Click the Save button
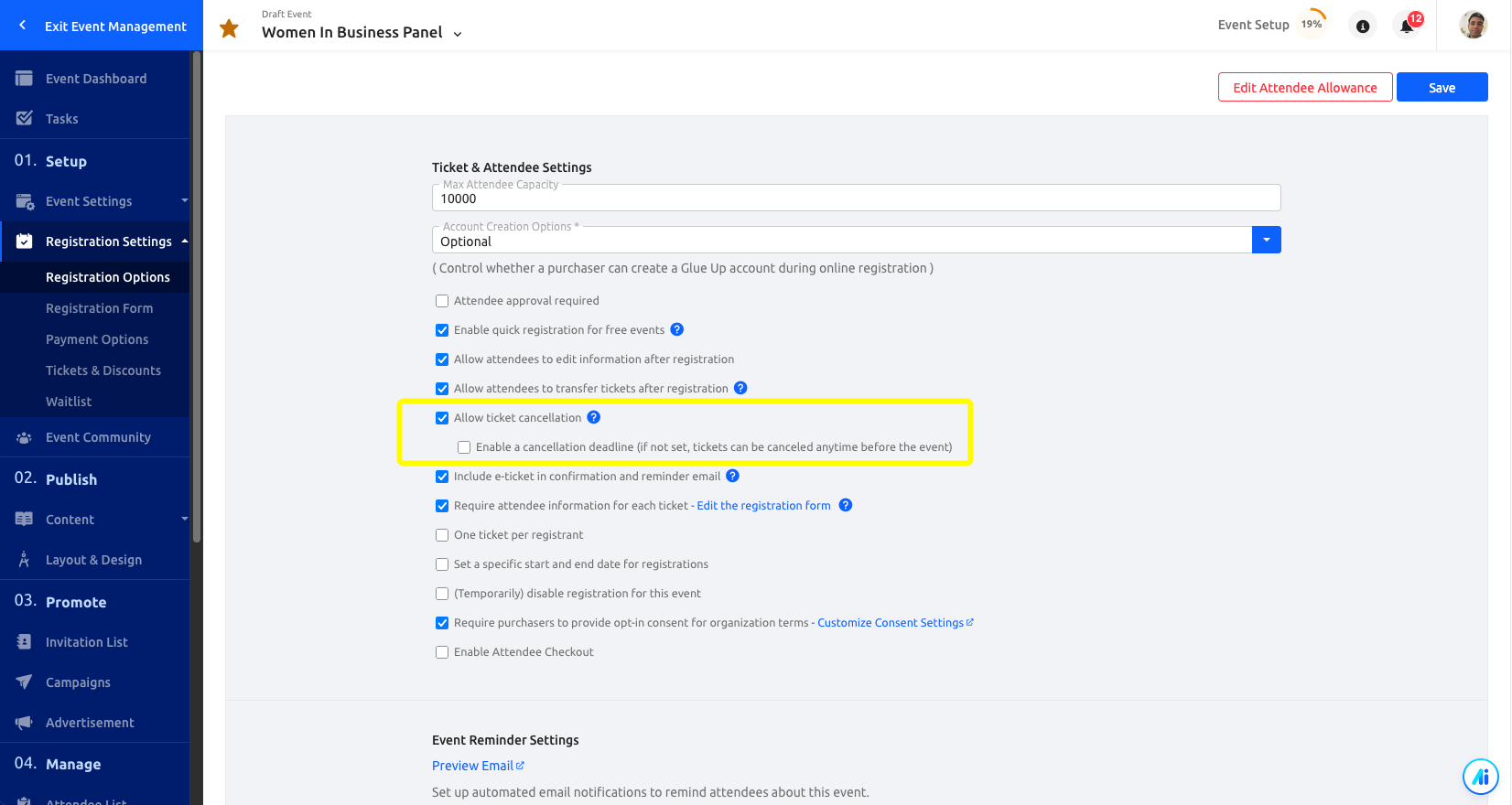This screenshot has width=1512, height=805. [x=1442, y=88]
